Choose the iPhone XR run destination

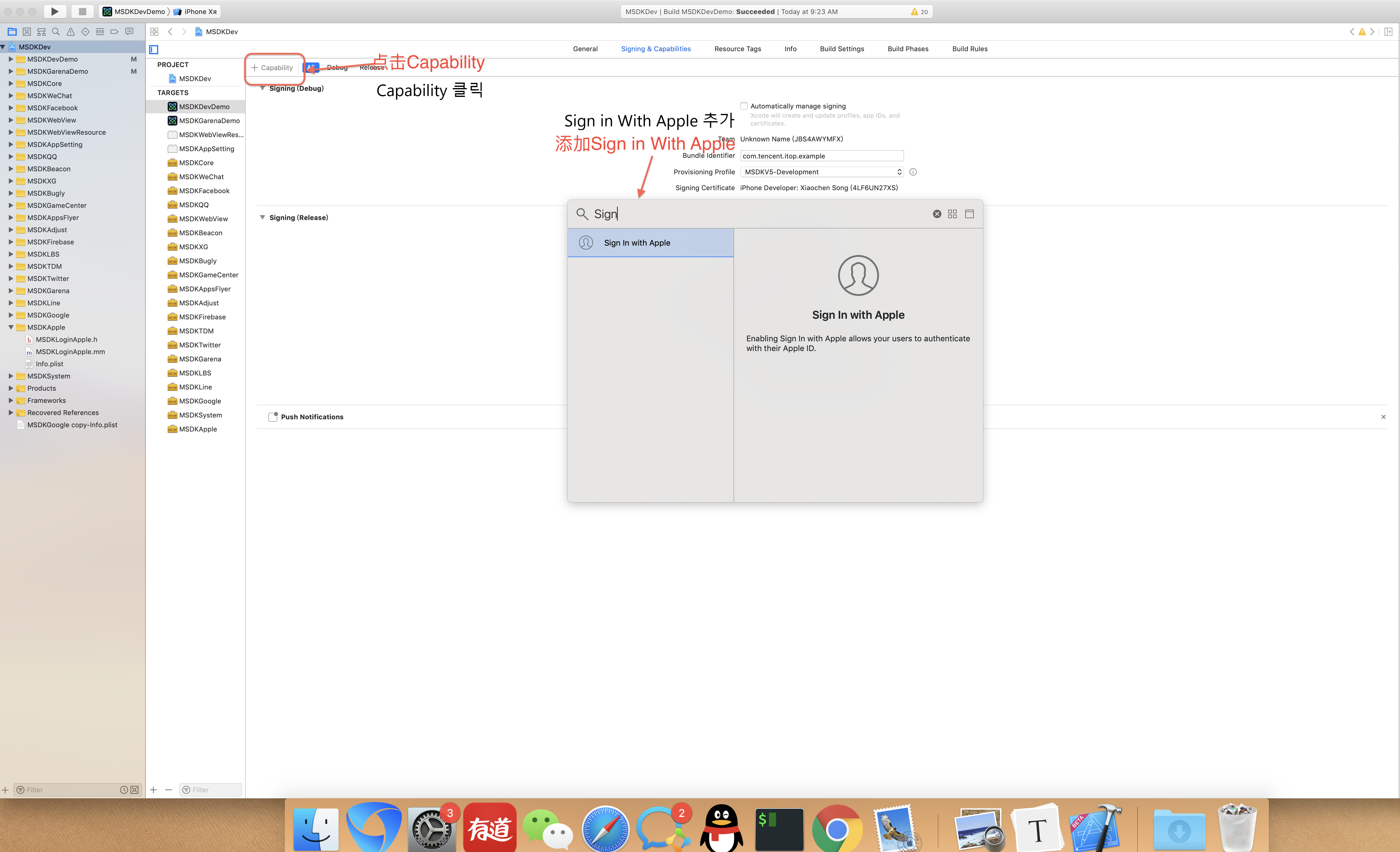(195, 11)
